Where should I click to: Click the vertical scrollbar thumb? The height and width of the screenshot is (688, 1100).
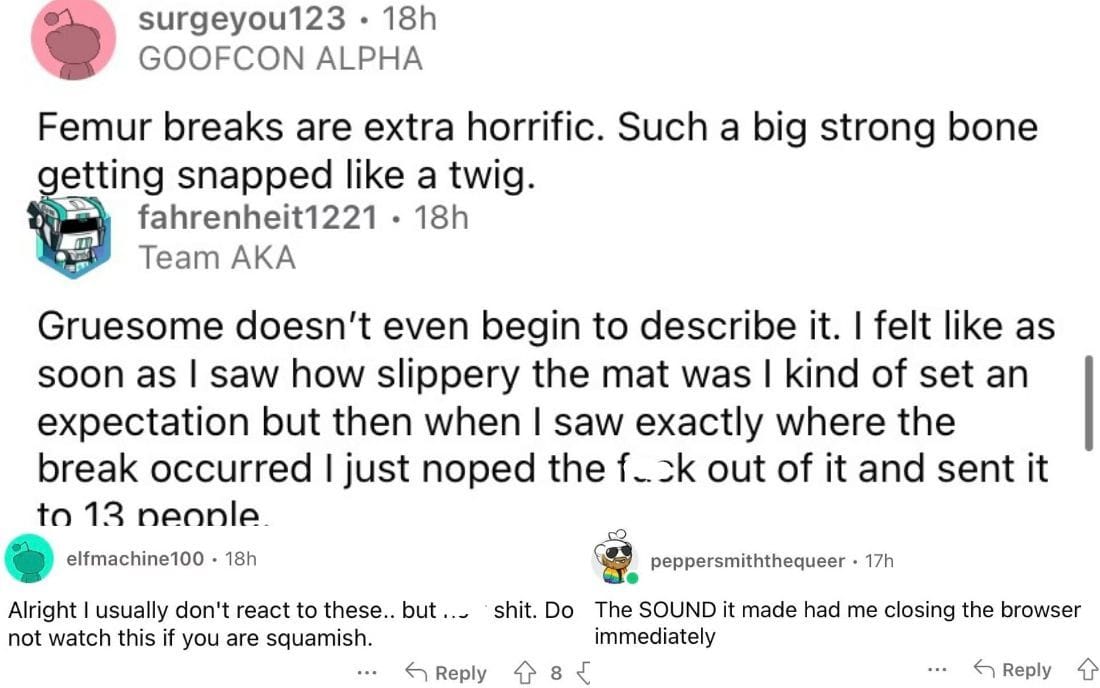tap(1088, 402)
